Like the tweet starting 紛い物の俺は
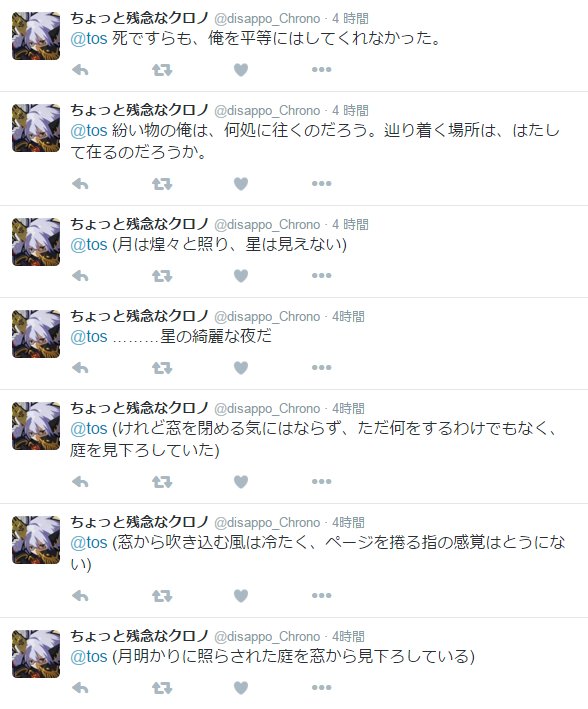 click(x=241, y=184)
